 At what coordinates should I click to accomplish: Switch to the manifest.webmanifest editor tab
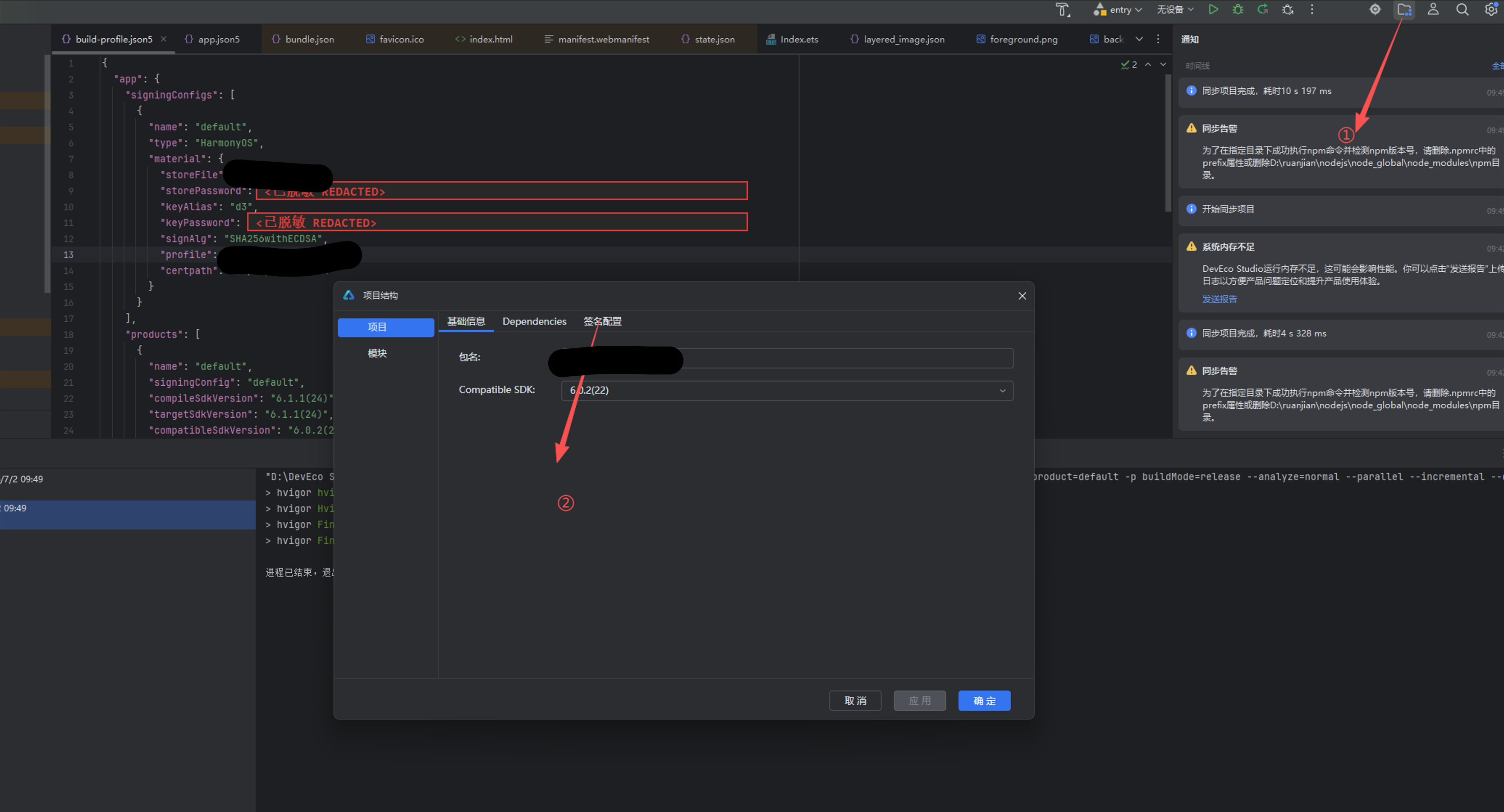click(597, 39)
